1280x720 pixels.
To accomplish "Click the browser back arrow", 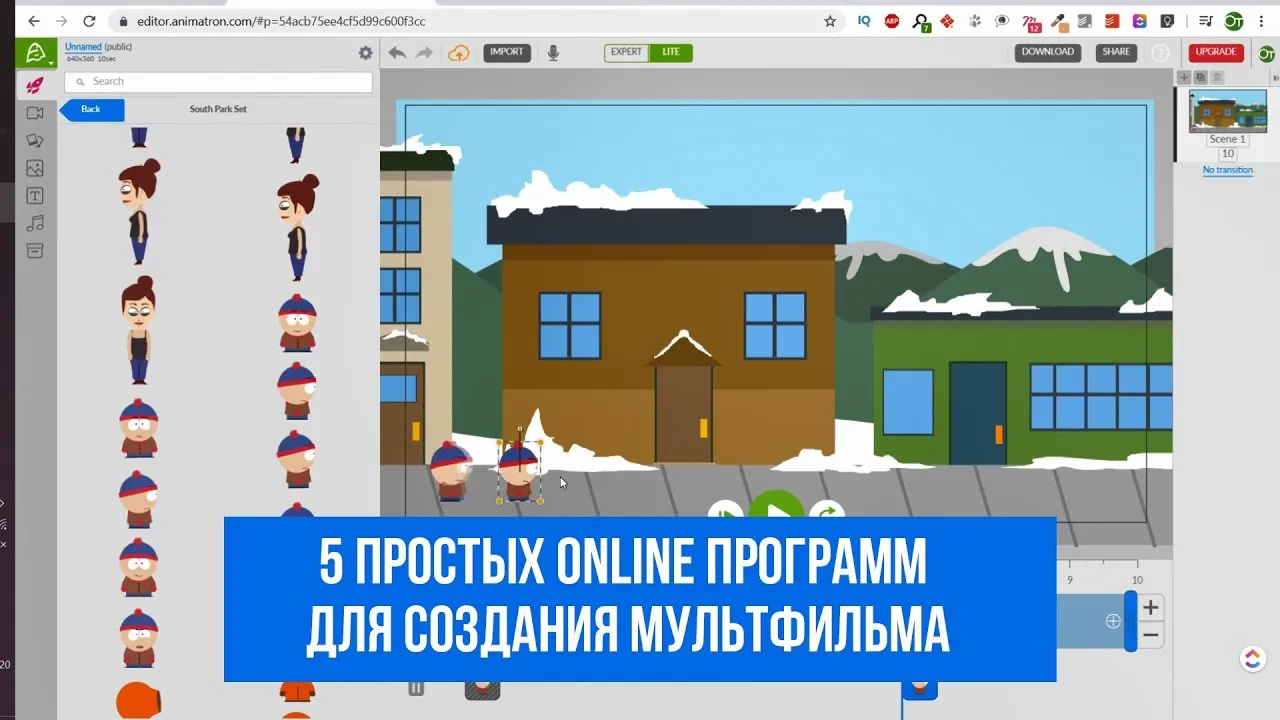I will click(33, 20).
